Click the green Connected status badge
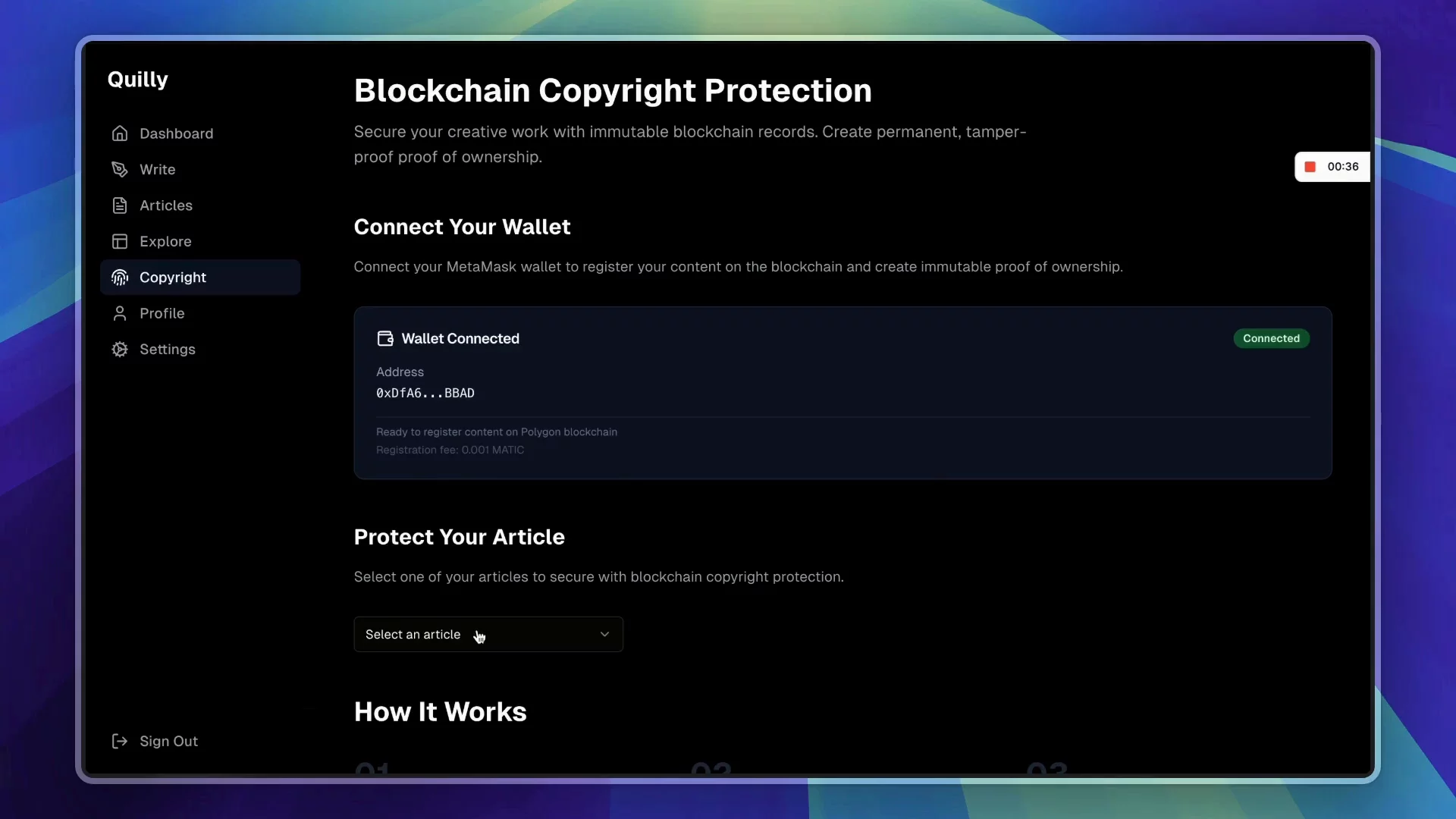 pyautogui.click(x=1271, y=338)
